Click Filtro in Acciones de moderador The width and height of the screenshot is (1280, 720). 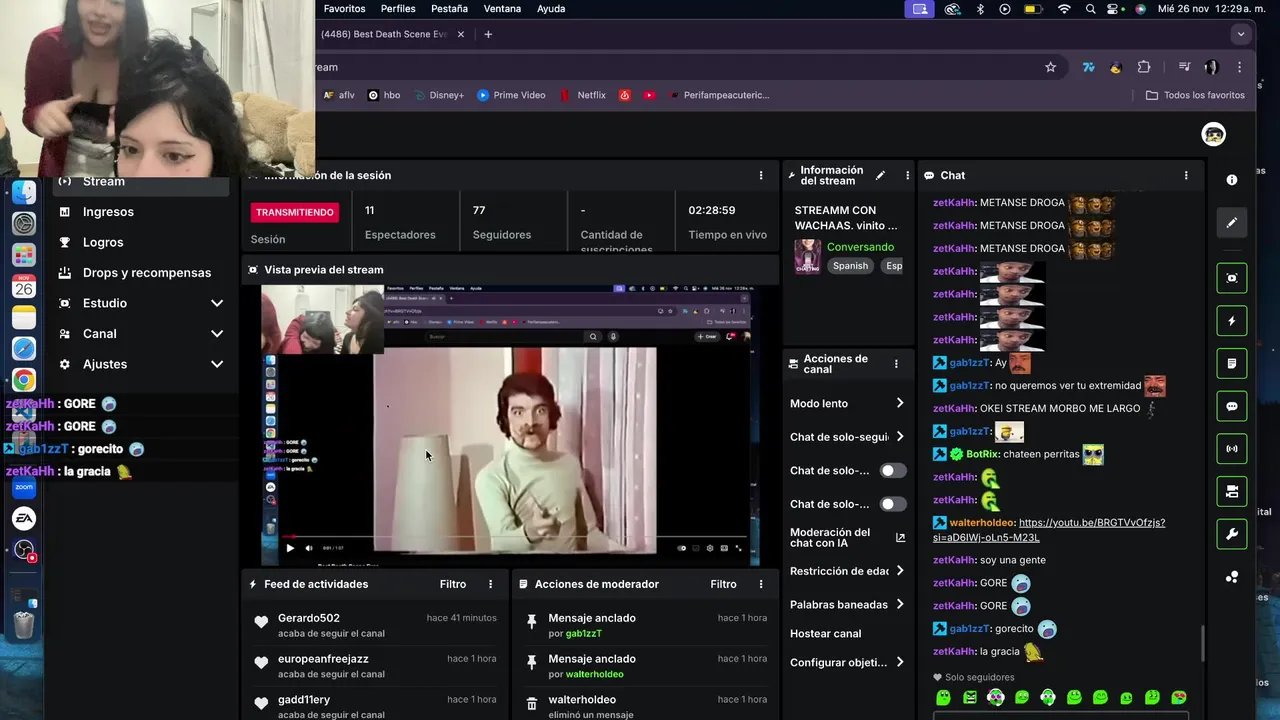pos(723,584)
